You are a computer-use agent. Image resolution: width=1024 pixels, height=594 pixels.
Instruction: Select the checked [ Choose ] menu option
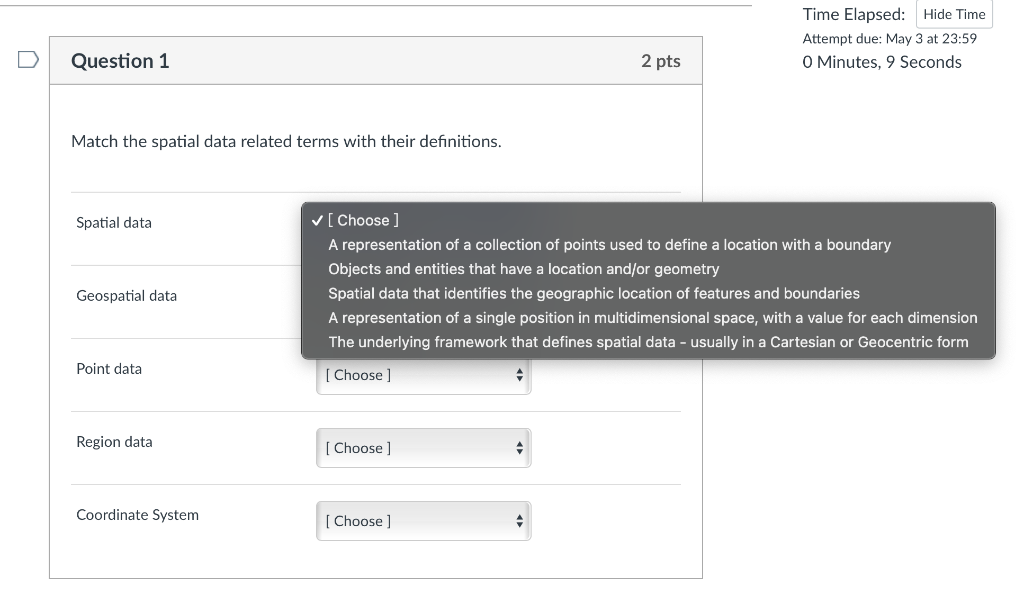pyautogui.click(x=648, y=221)
